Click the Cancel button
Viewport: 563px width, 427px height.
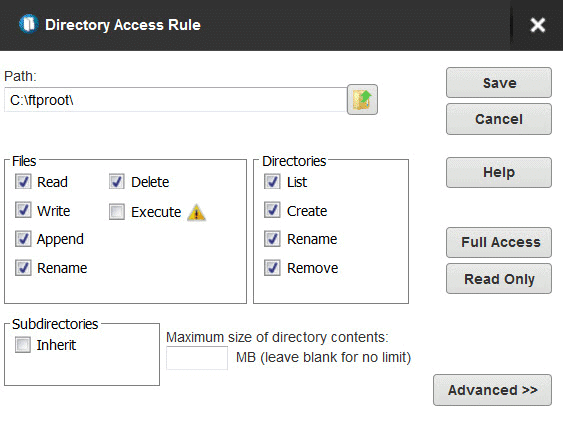click(x=499, y=119)
